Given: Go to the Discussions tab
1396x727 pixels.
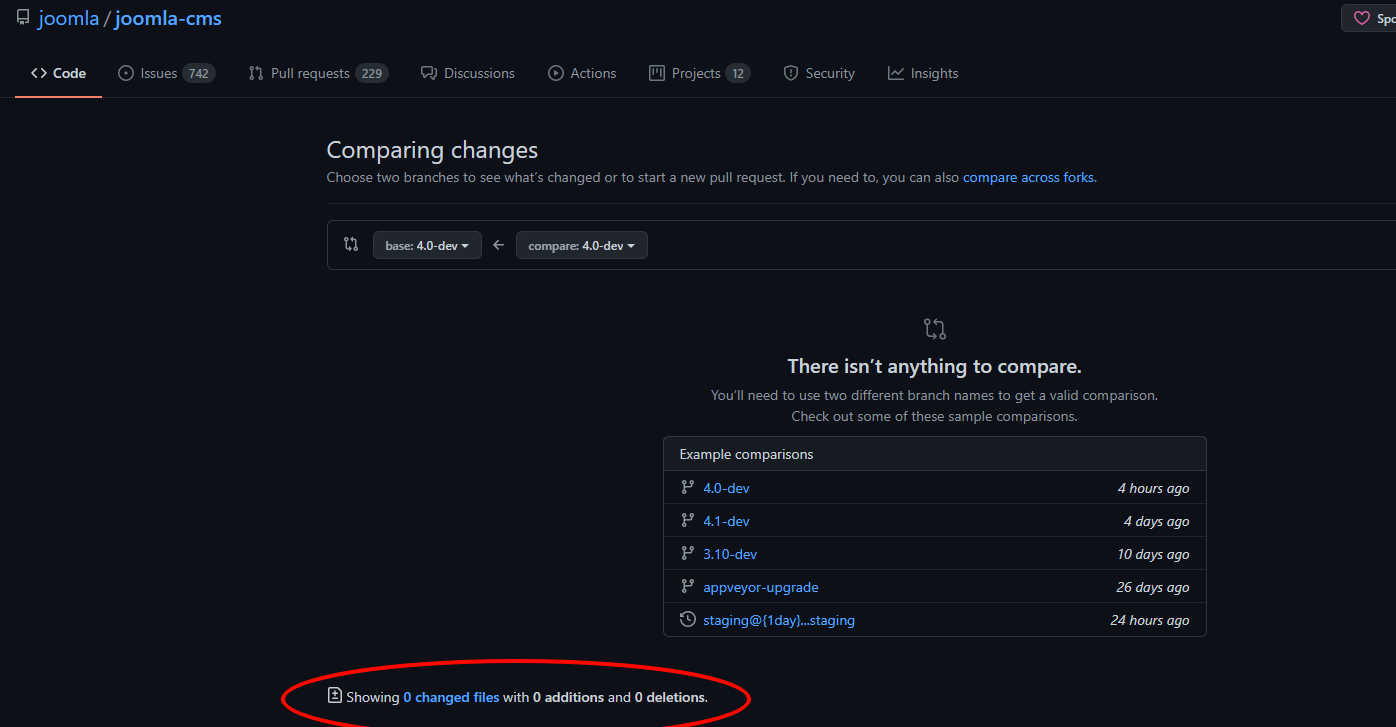Looking at the screenshot, I should point(468,73).
